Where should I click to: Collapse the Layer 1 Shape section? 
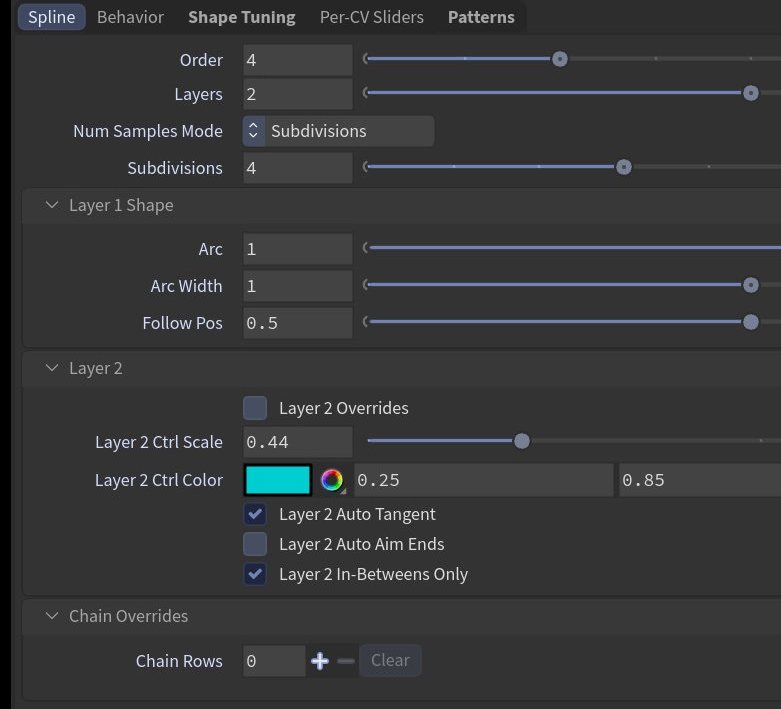52,205
